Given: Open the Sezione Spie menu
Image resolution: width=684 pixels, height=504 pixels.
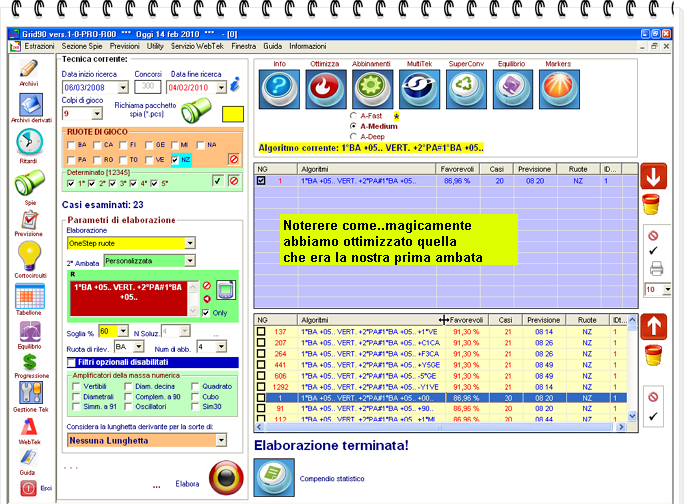Looking at the screenshot, I should [x=82, y=46].
